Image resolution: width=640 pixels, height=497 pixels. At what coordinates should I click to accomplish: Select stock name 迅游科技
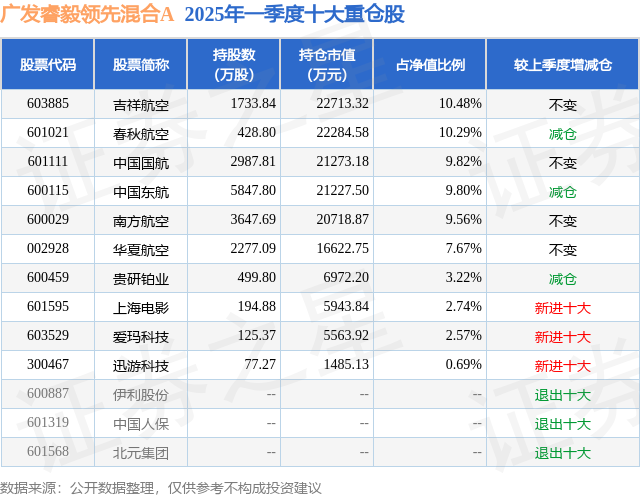(141, 366)
